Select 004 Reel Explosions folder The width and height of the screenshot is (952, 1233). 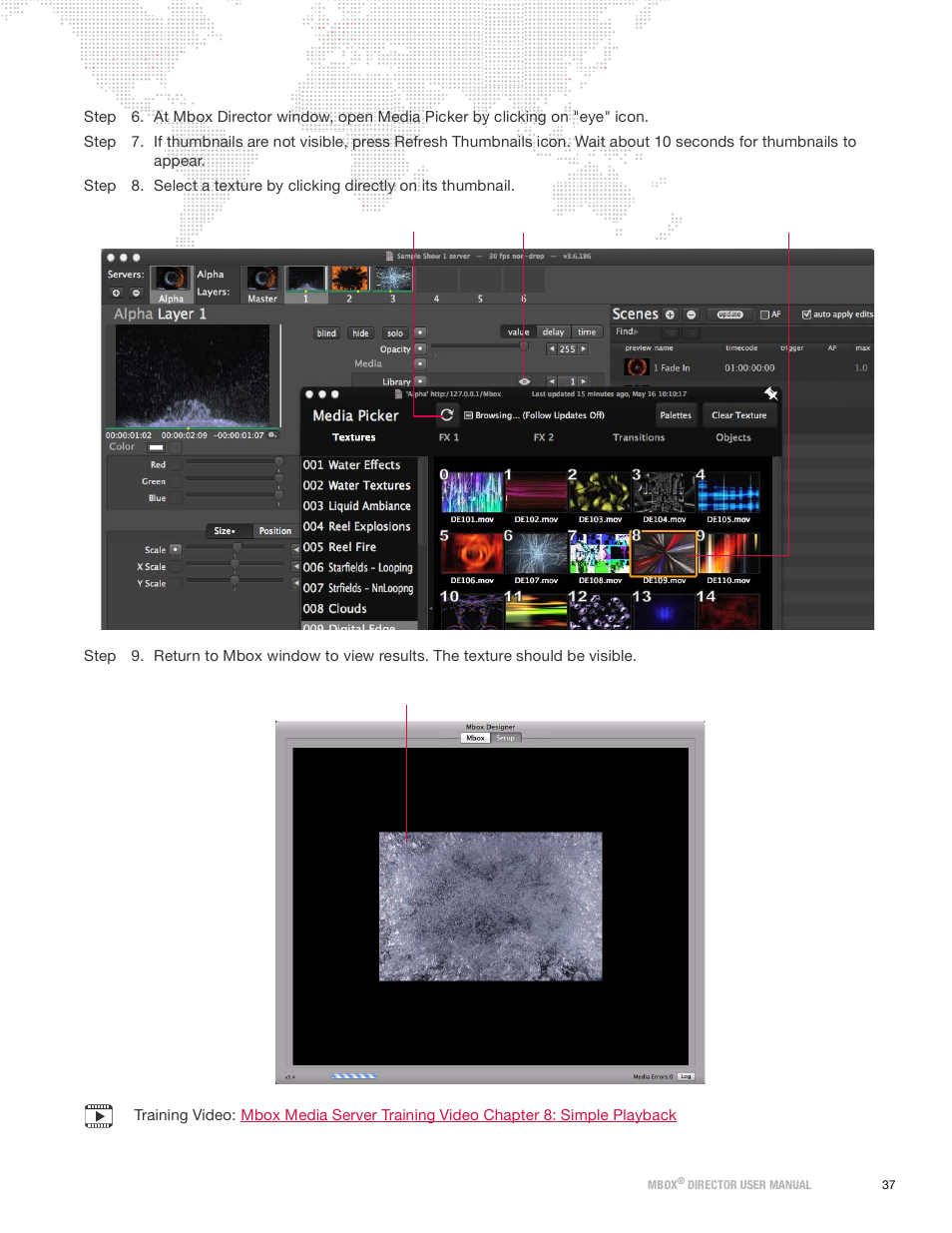point(357,526)
